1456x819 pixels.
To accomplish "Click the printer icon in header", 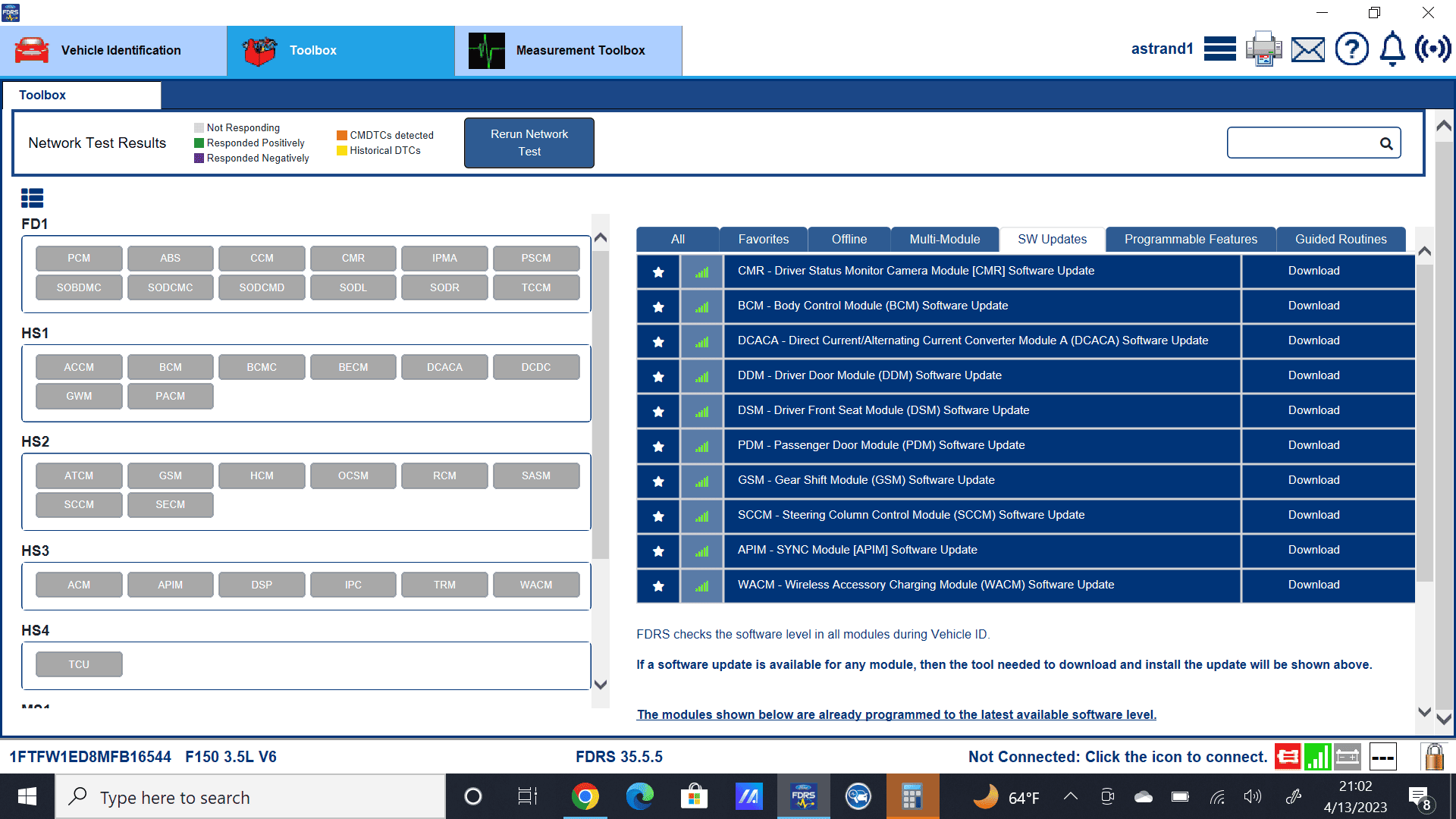I will click(x=1263, y=49).
